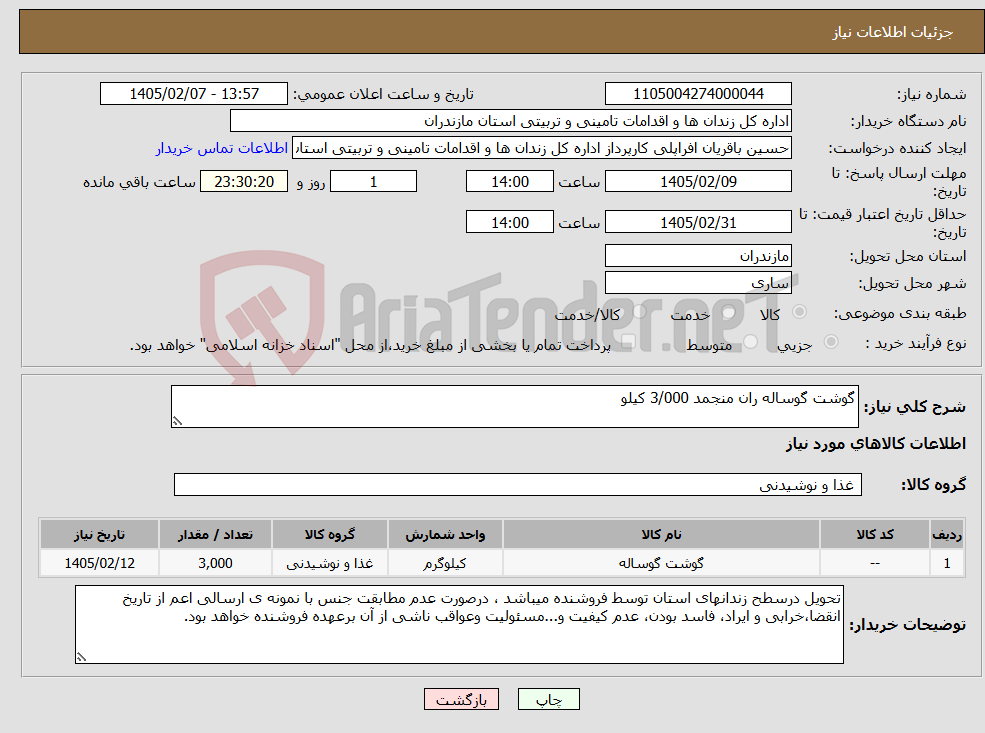Click the buyer organization name field

pos(511,121)
